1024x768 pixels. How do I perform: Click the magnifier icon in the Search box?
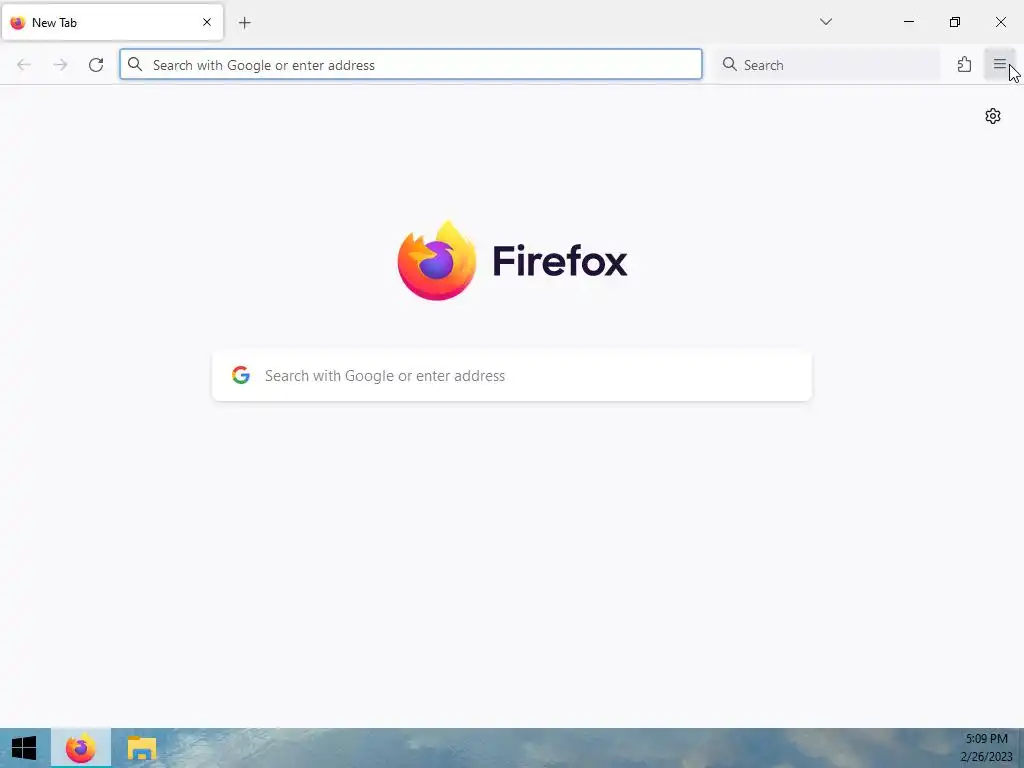tap(729, 64)
